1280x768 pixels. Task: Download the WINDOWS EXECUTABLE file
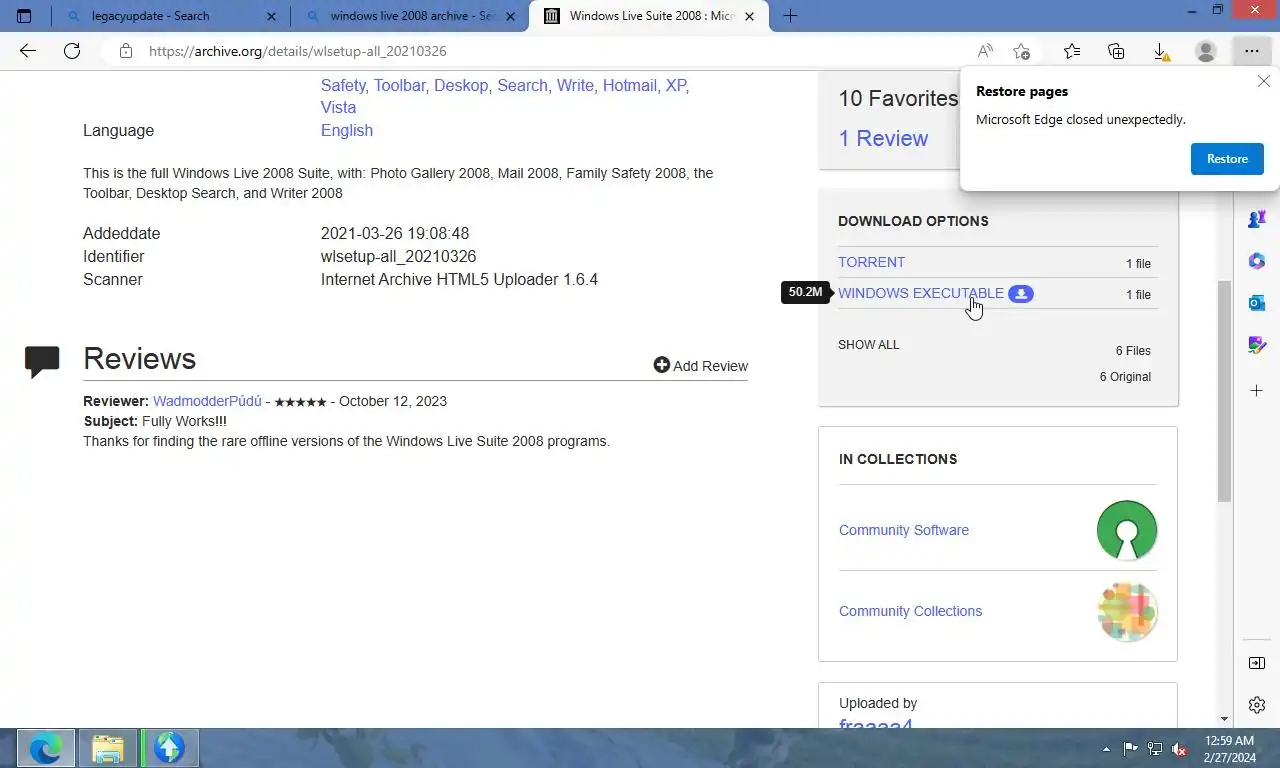[x=921, y=293]
